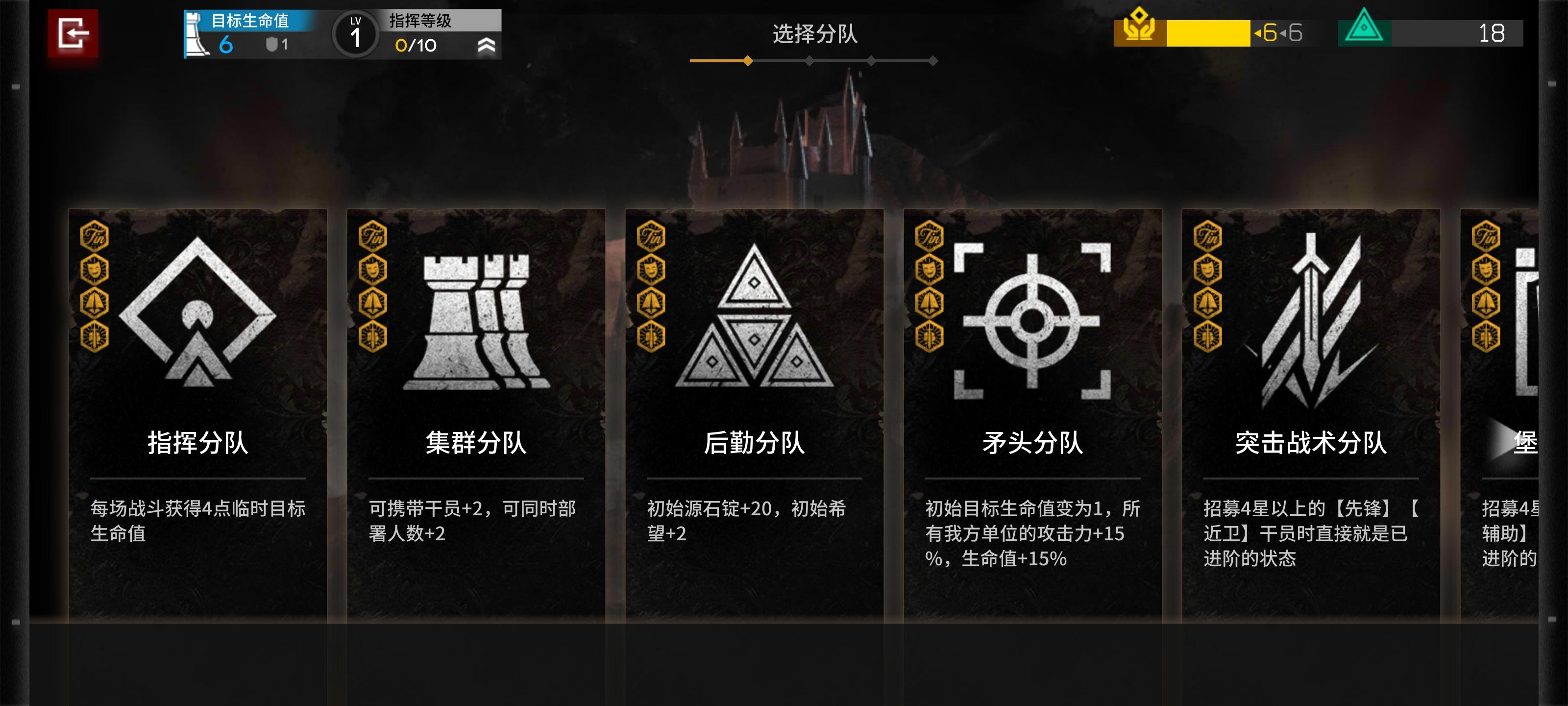Select the 后勤分队 triangle emblem
This screenshot has height=706, width=1568.
click(754, 315)
